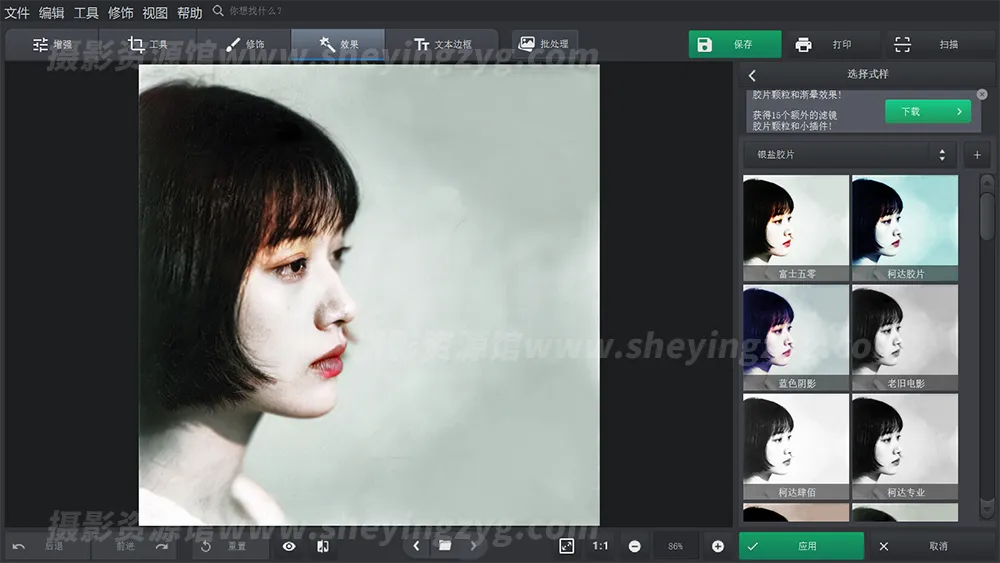The width and height of the screenshot is (1000, 563).
Task: Click the fit-to-screen icon
Action: coord(566,546)
